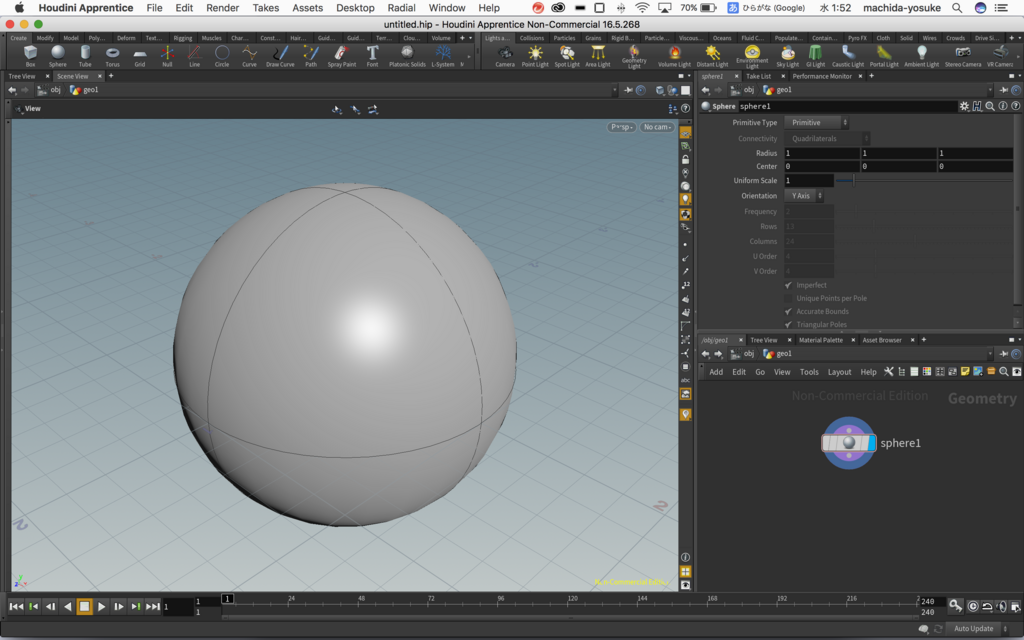Toggle Triangular Poles checkbox
The width and height of the screenshot is (1024, 640).
click(x=788, y=325)
